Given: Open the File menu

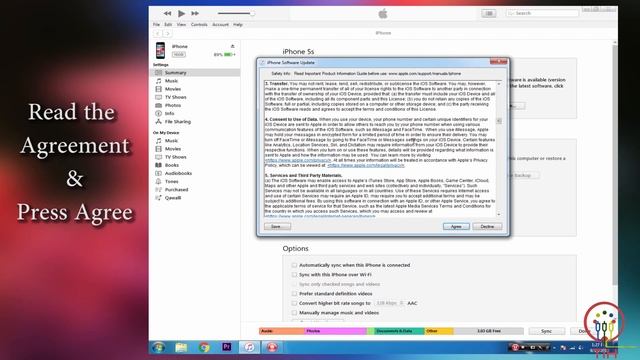Looking at the screenshot, I should (156, 25).
